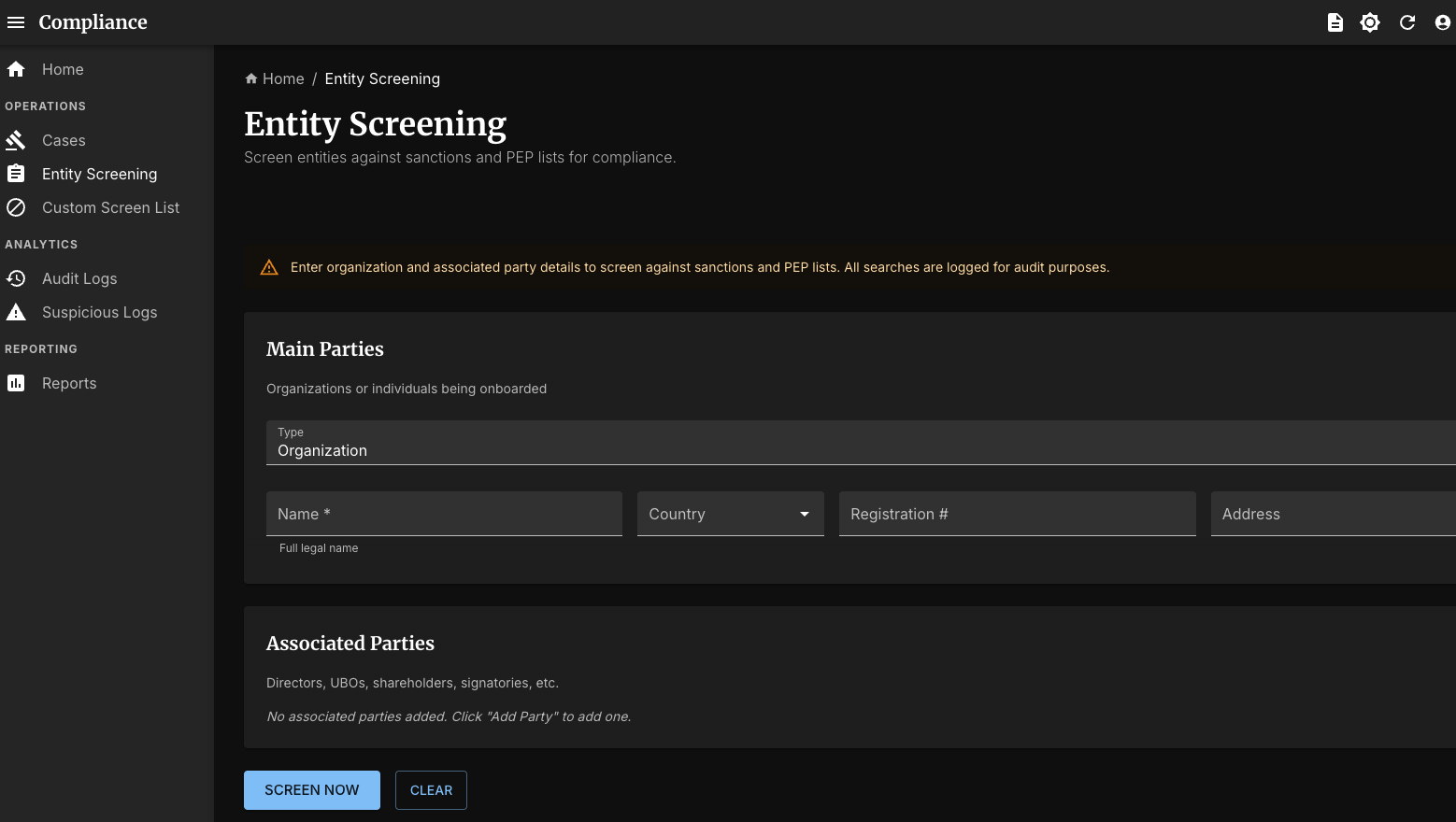The image size is (1456, 822).
Task: Click 'Organizations or individuals being onboarded' text
Action: click(407, 389)
